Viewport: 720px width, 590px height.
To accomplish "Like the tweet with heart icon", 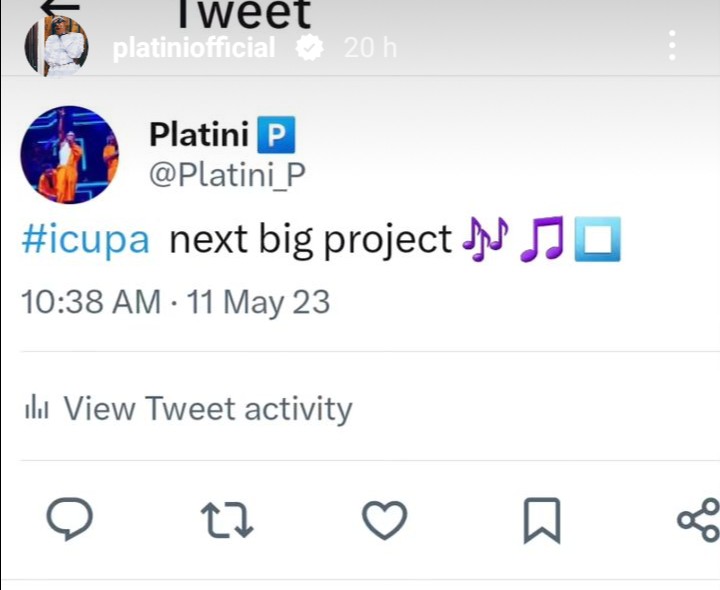I will coord(384,520).
